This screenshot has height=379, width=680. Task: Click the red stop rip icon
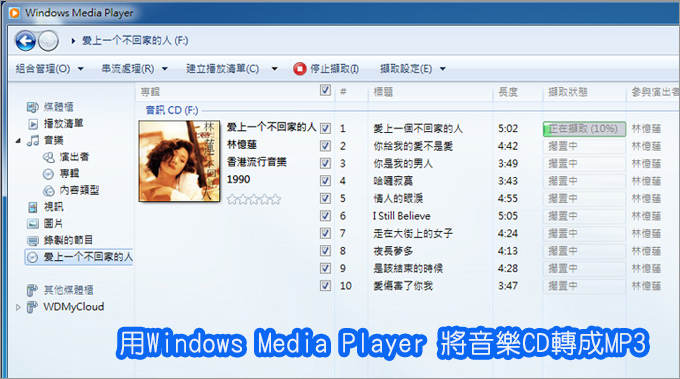coord(299,69)
